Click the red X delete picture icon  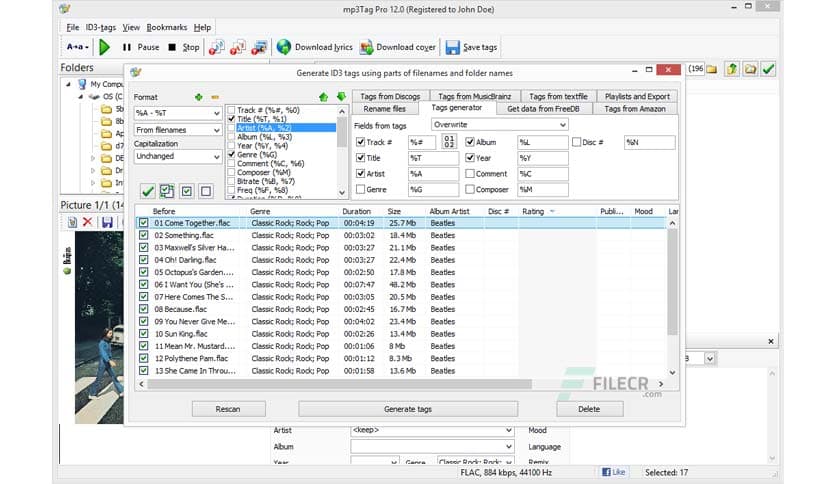point(87,222)
